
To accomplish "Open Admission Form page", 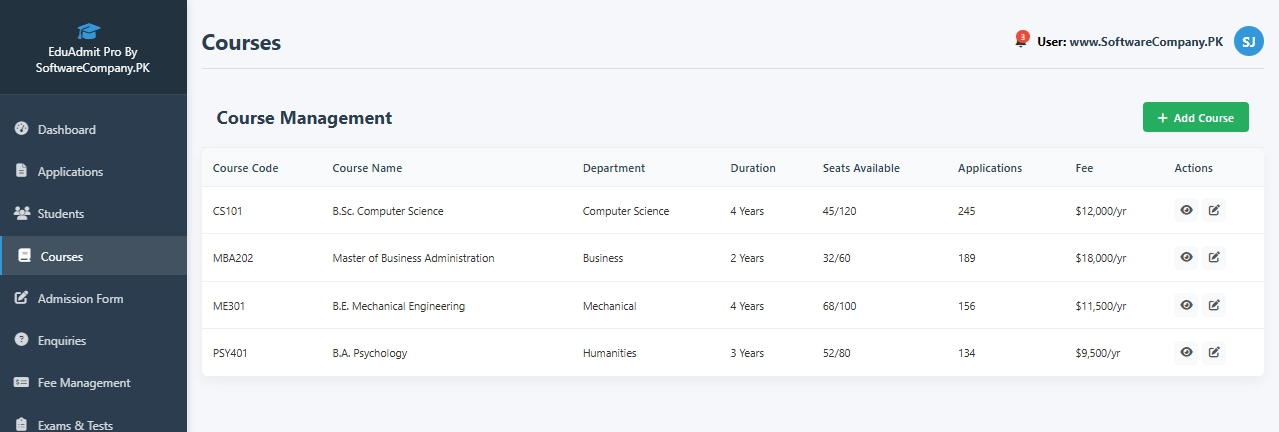I will 93,298.
